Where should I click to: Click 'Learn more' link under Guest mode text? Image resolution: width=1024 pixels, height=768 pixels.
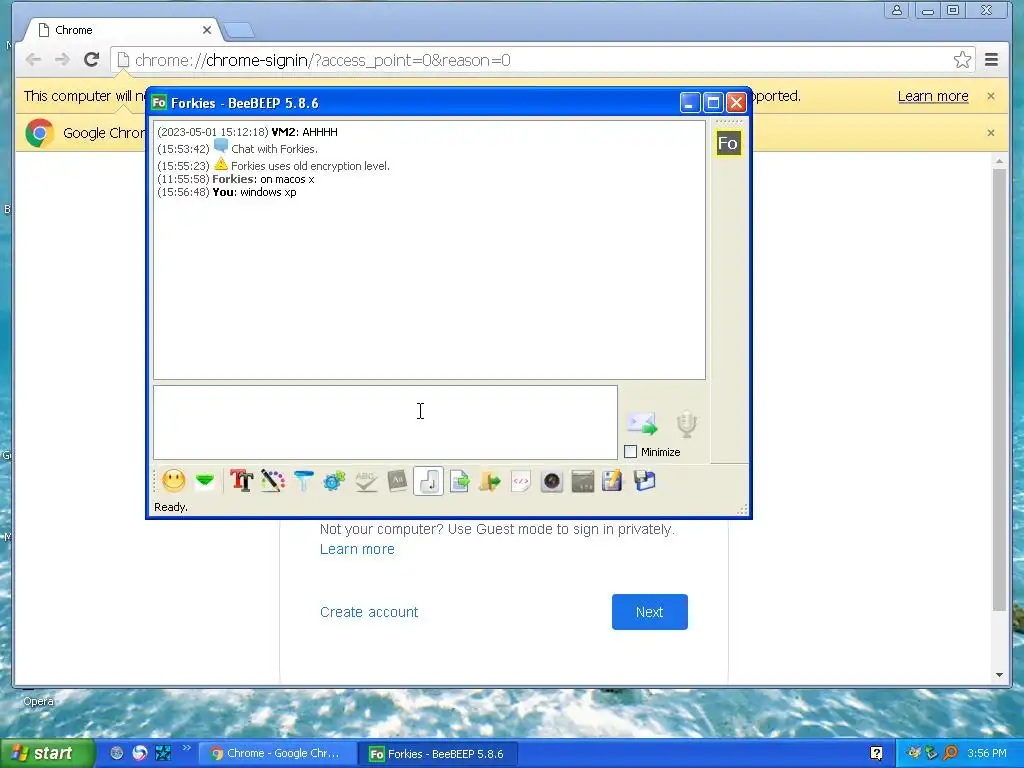tap(357, 549)
